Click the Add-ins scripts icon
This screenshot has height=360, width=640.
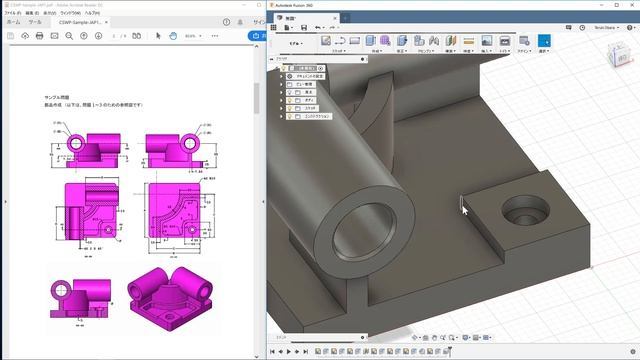524,41
